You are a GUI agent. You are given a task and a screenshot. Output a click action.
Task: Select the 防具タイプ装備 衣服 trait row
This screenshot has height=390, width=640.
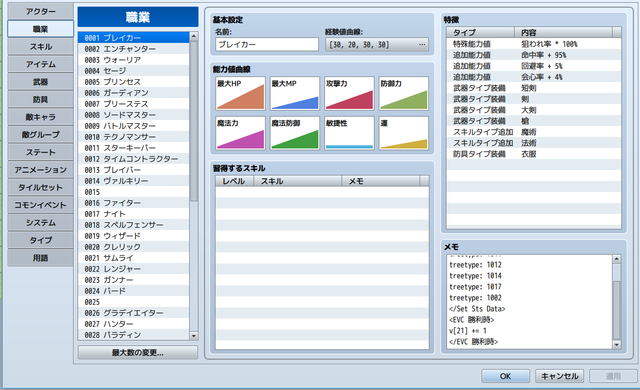point(533,154)
